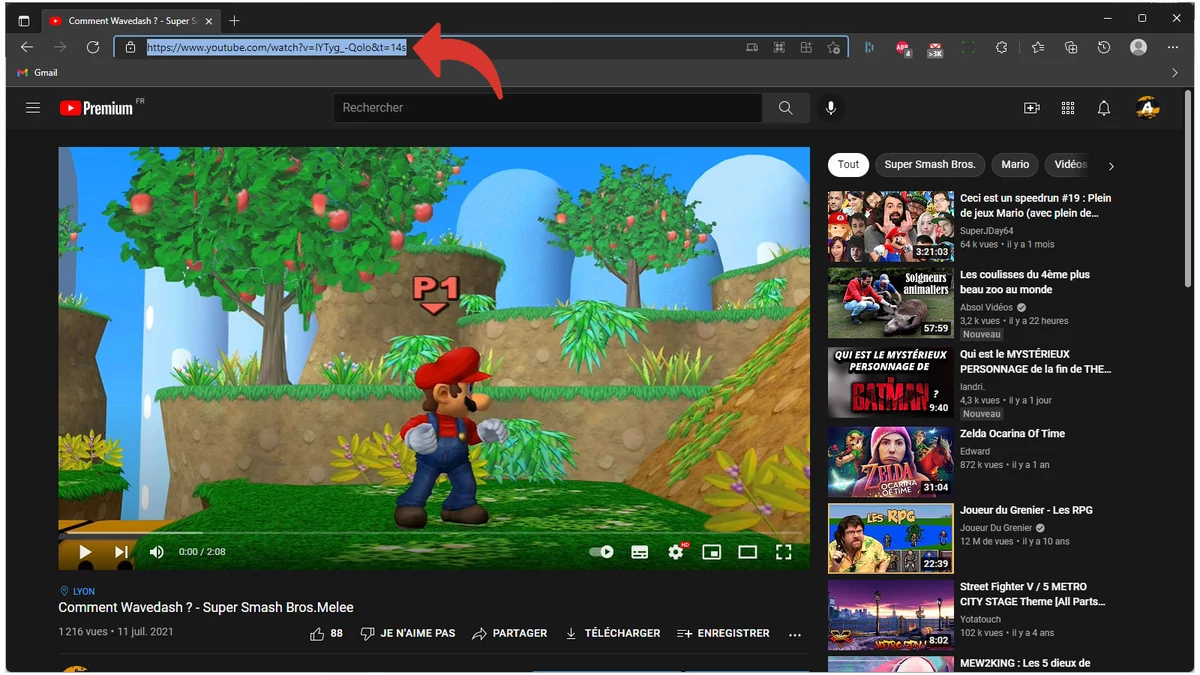Select the Vidéos filter chip
This screenshot has height=675, width=1200.
click(x=1068, y=165)
